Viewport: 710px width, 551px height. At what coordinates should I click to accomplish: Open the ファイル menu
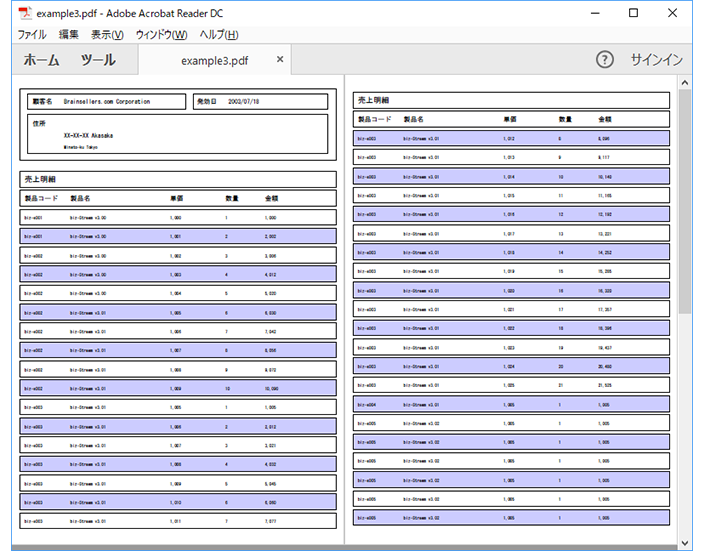(32, 35)
